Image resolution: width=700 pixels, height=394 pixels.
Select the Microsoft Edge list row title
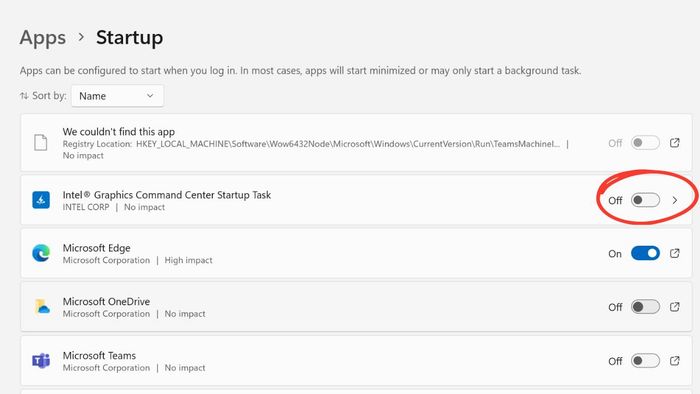coord(96,248)
